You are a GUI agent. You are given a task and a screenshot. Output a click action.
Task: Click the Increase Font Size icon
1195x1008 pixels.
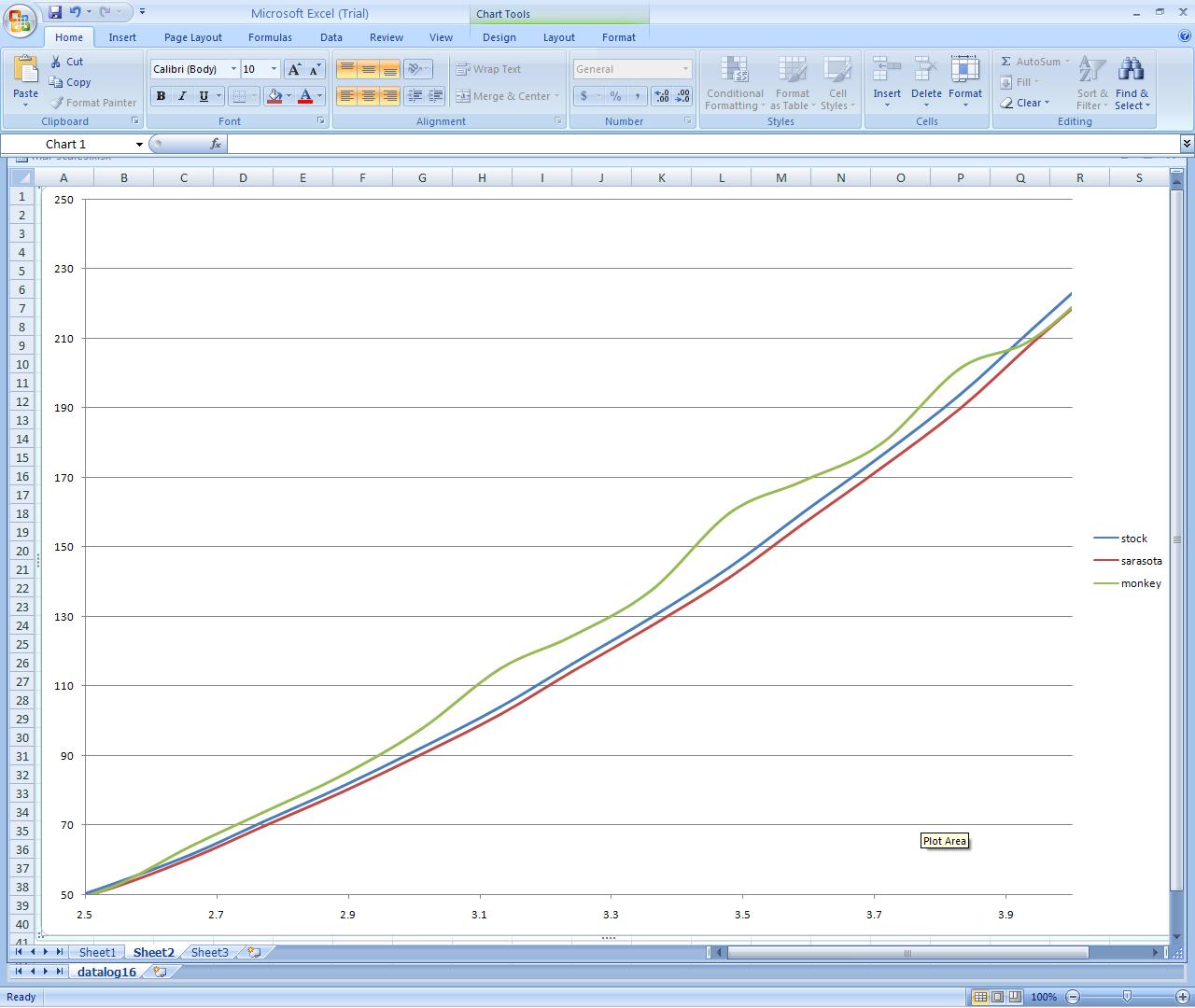point(294,69)
